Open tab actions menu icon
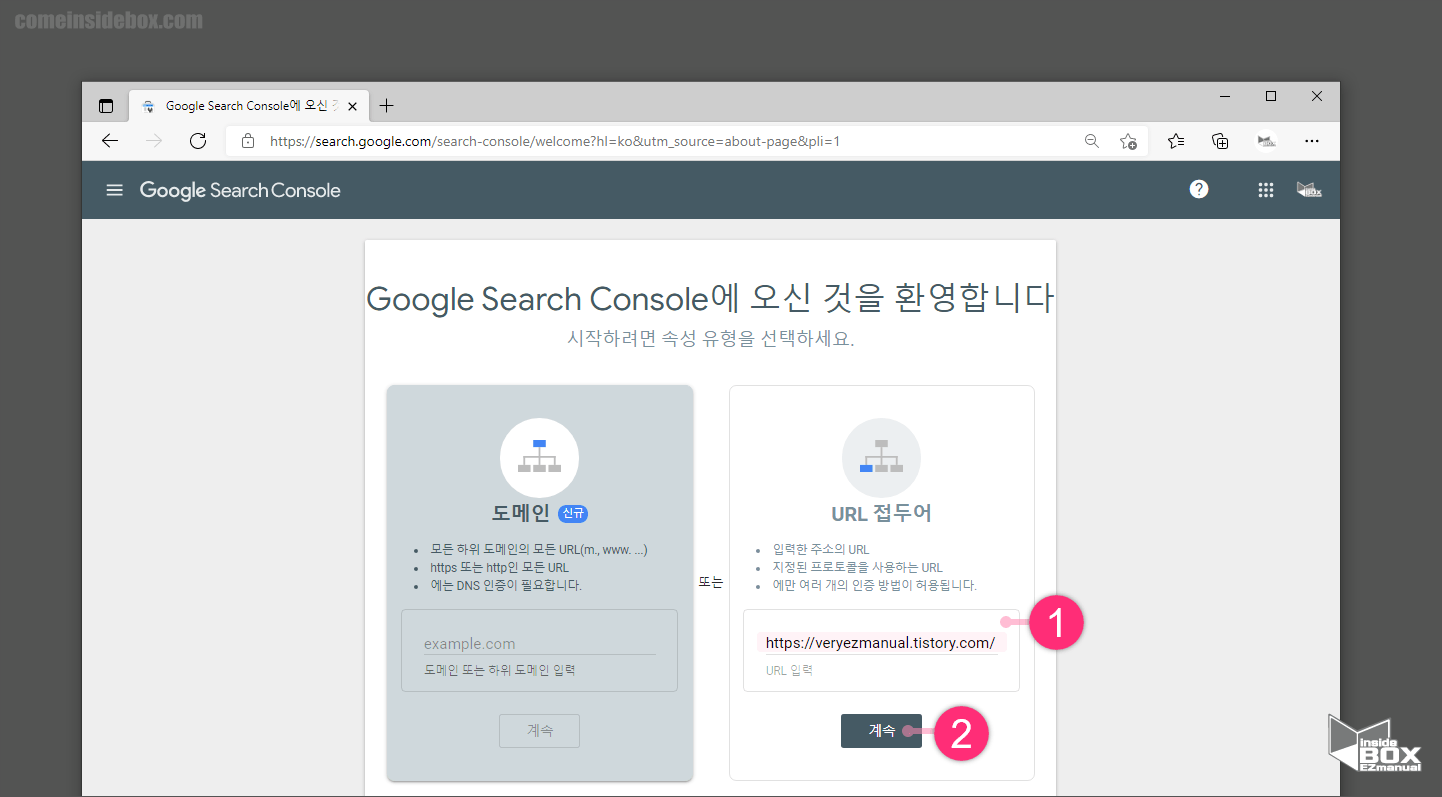 (106, 106)
